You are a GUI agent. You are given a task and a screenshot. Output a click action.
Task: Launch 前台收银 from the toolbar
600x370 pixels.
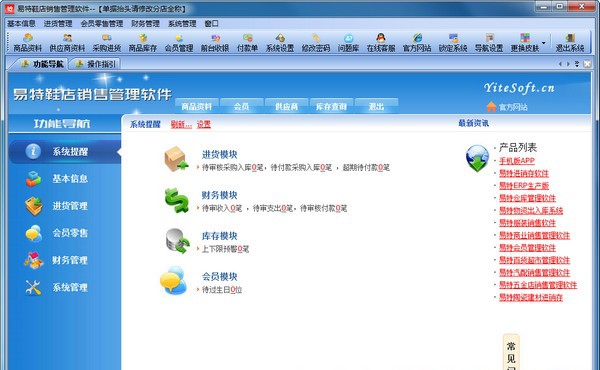(x=215, y=42)
